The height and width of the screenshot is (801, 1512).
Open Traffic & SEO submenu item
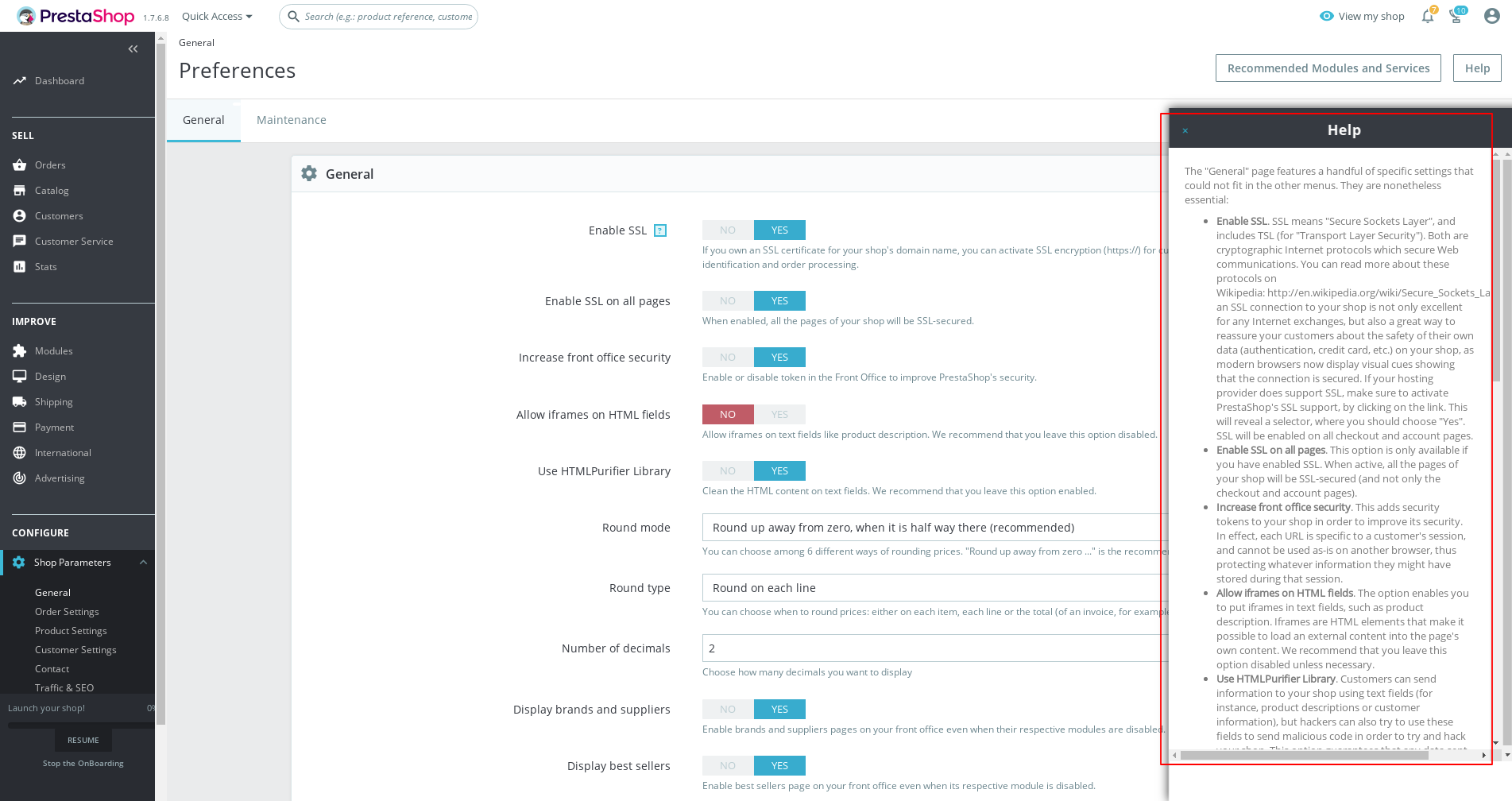pyautogui.click(x=64, y=688)
